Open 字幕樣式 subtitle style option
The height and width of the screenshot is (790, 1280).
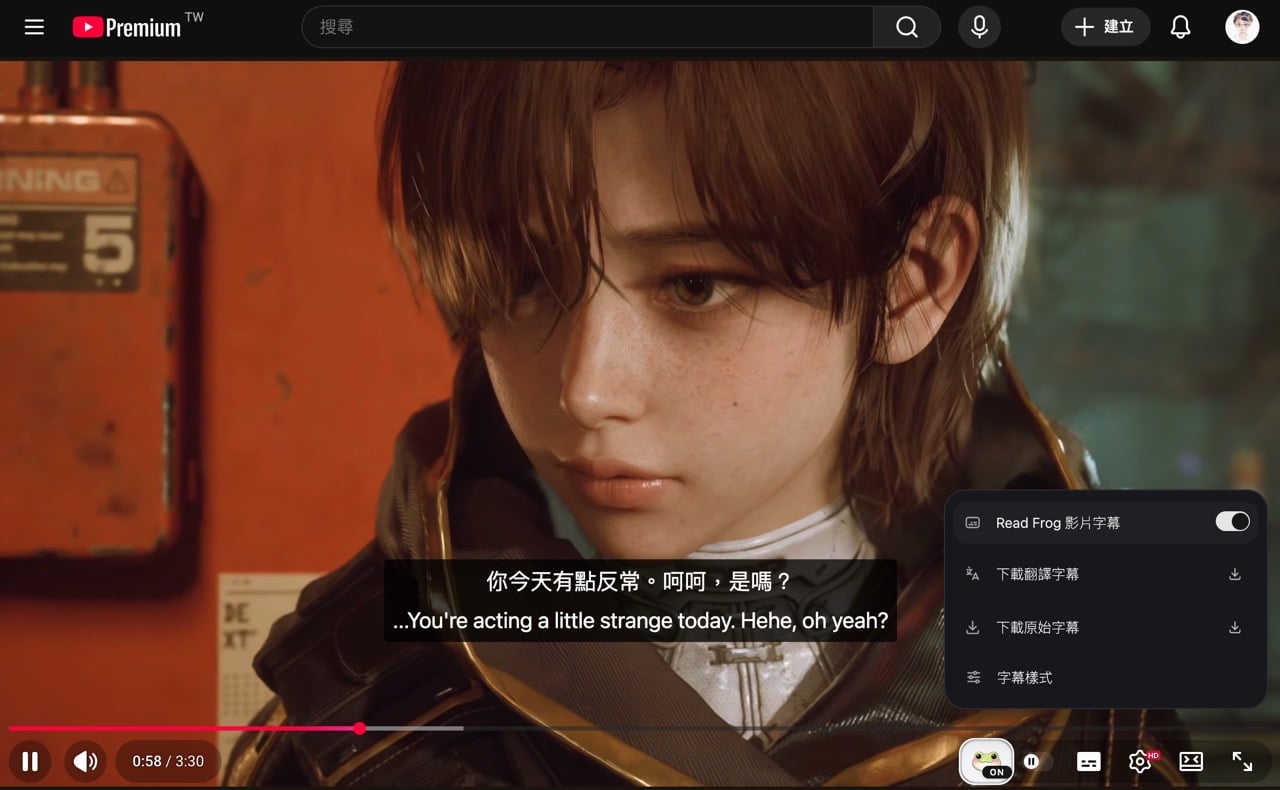coord(1105,678)
